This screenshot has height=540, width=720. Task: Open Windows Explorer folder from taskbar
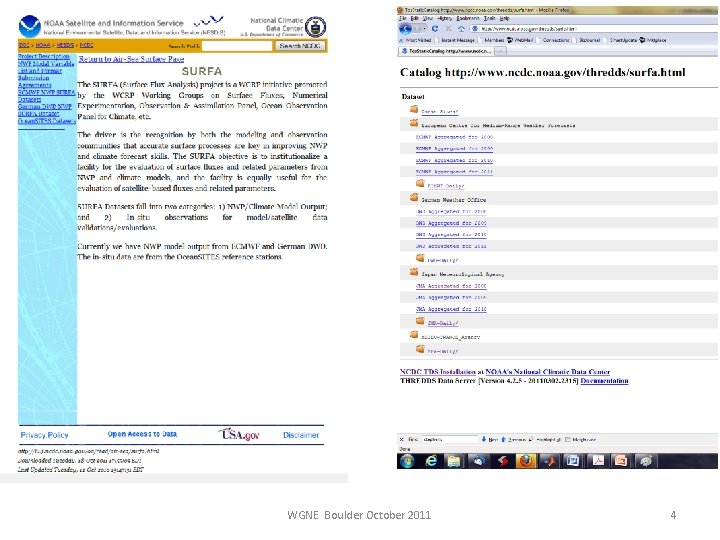tap(454, 461)
